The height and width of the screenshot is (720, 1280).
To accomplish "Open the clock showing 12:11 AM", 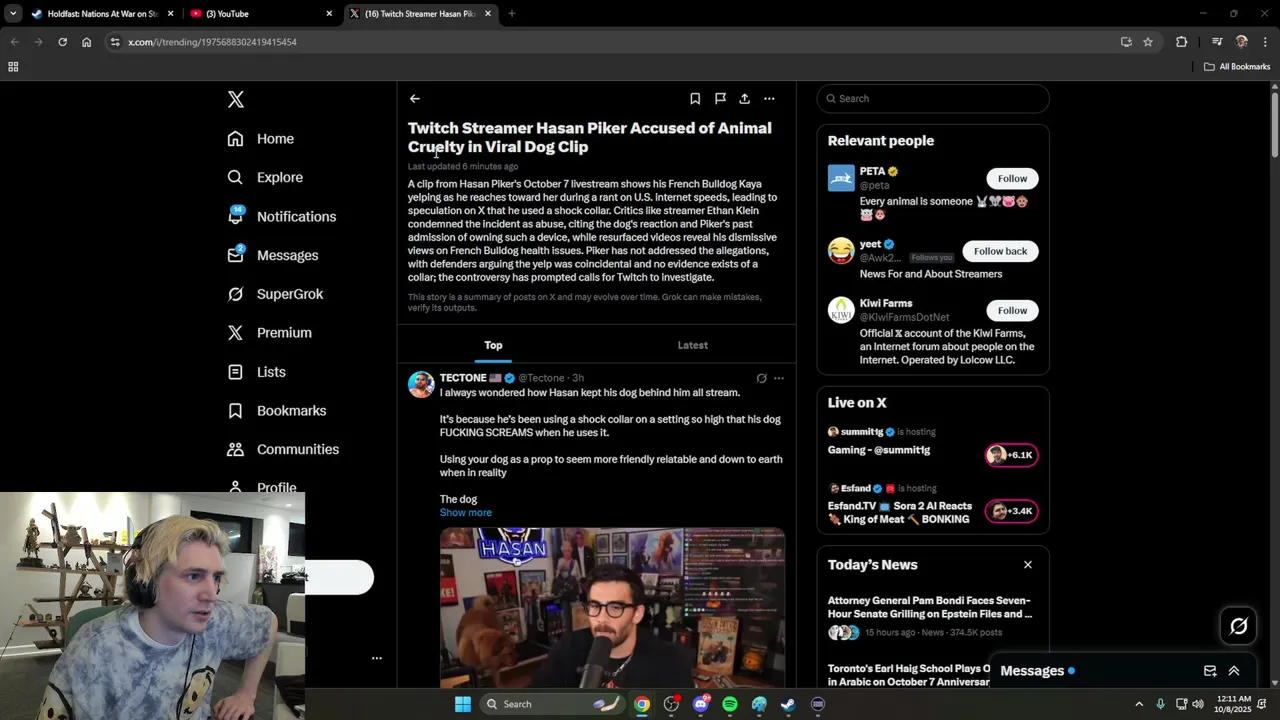I will (1235, 704).
